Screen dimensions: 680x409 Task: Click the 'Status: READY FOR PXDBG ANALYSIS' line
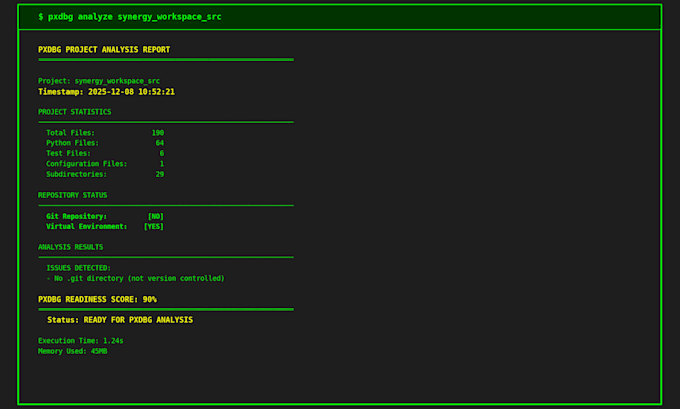(120, 320)
